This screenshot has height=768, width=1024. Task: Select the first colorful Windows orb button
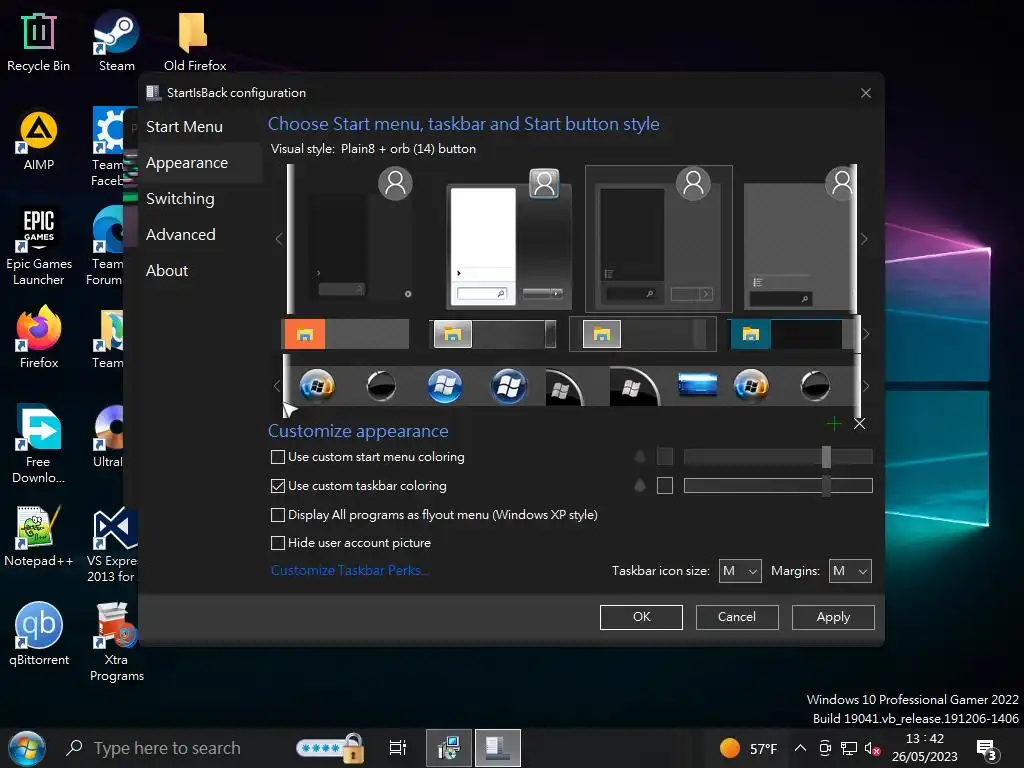tap(317, 385)
